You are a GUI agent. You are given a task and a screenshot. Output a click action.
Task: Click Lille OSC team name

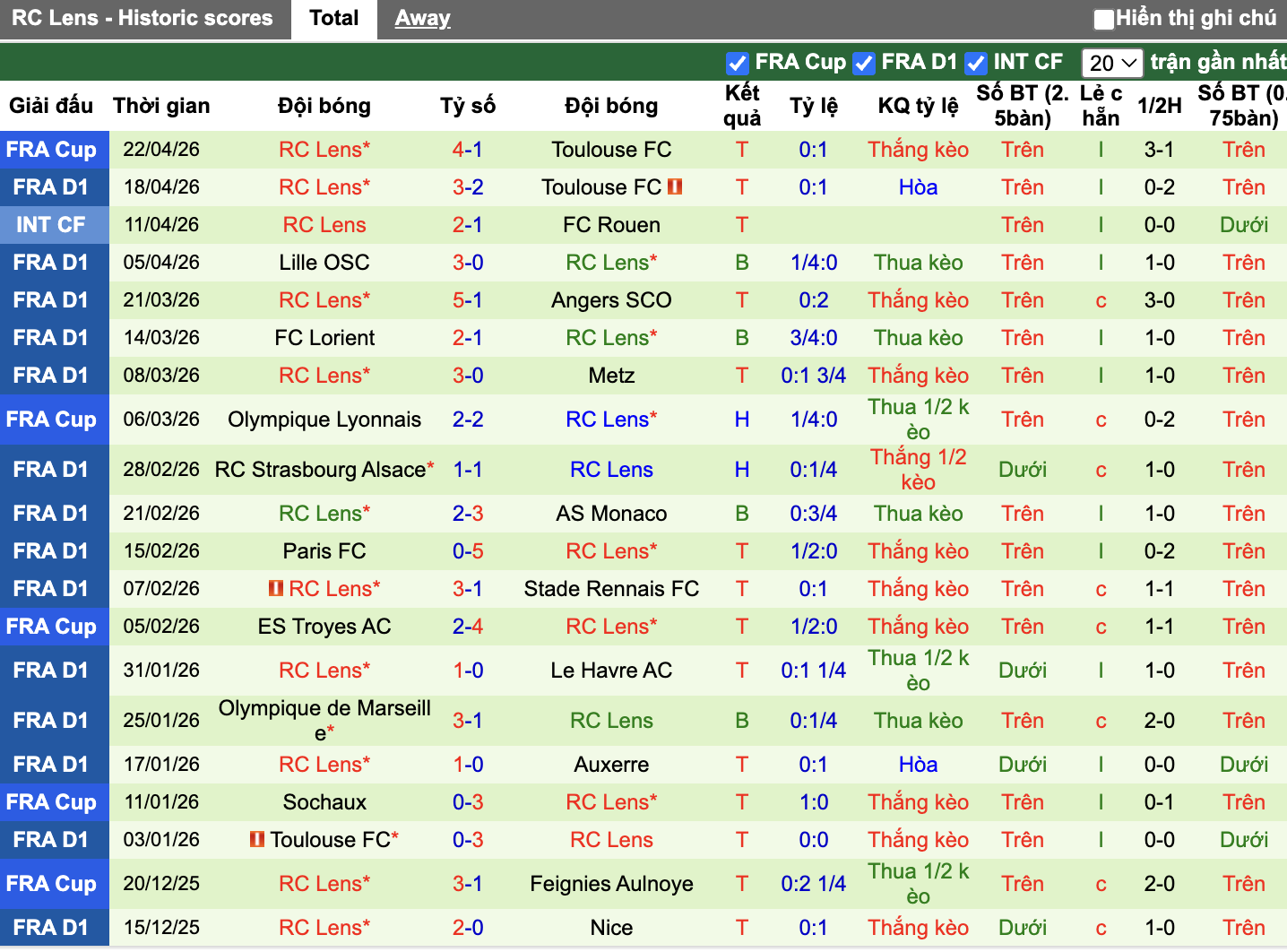pos(324,263)
